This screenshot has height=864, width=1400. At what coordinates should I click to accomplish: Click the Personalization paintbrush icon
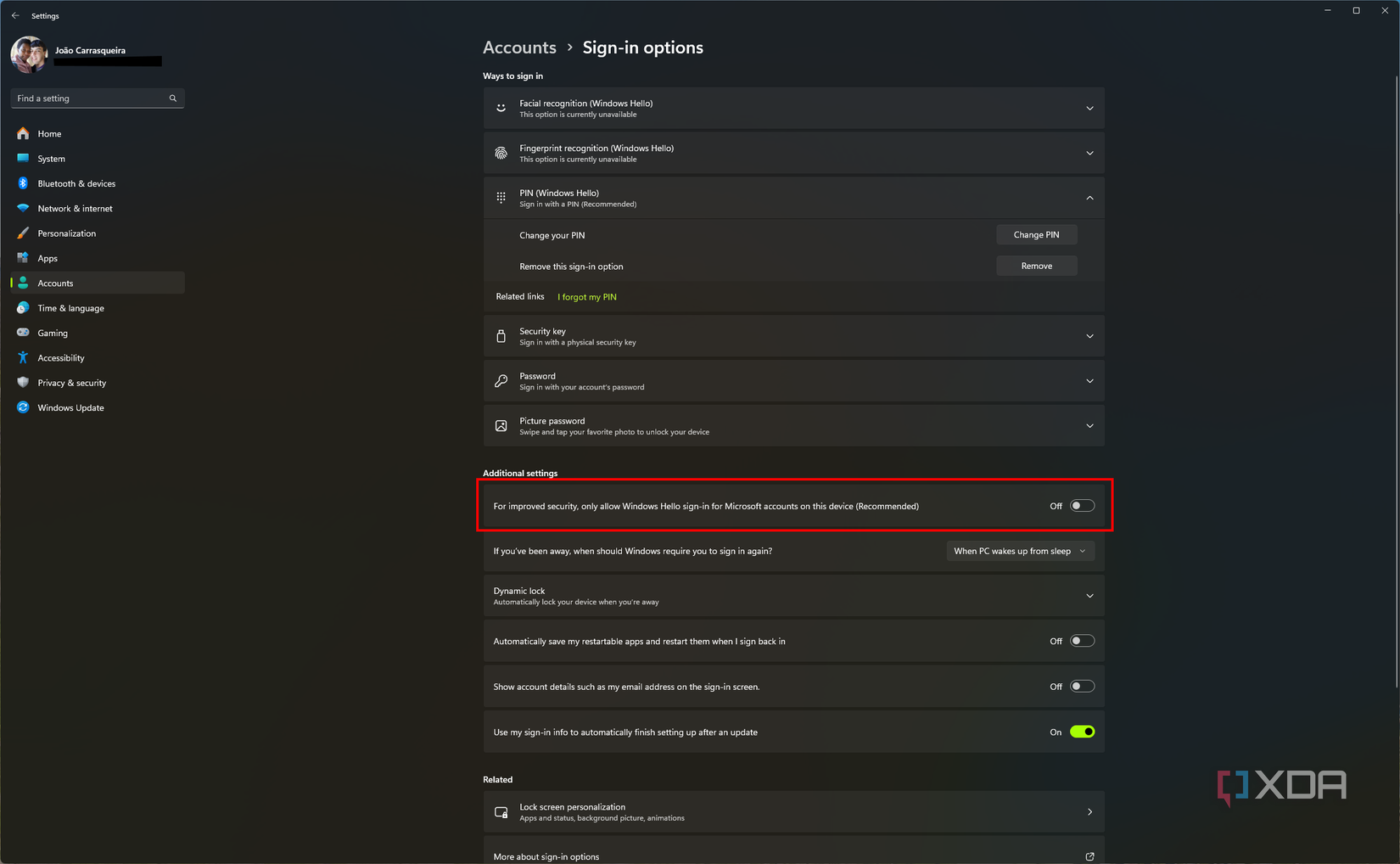click(23, 233)
